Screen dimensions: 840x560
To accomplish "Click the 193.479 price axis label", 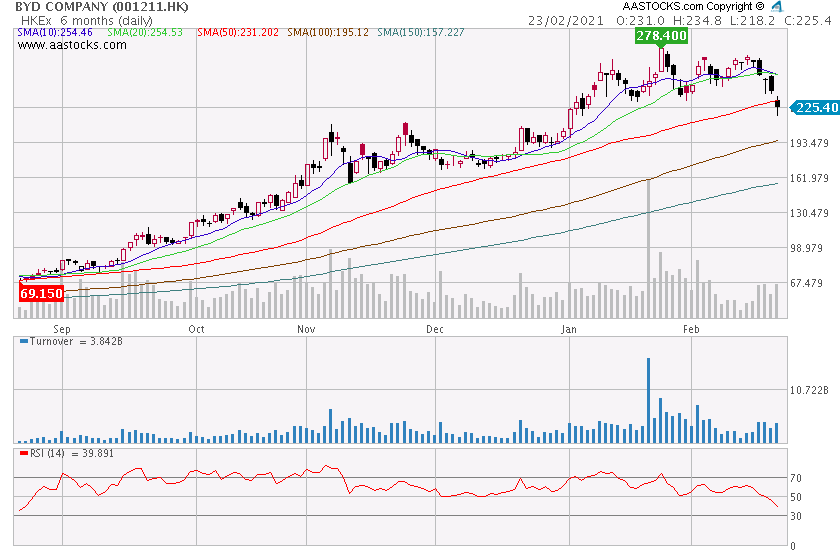I will (x=809, y=143).
